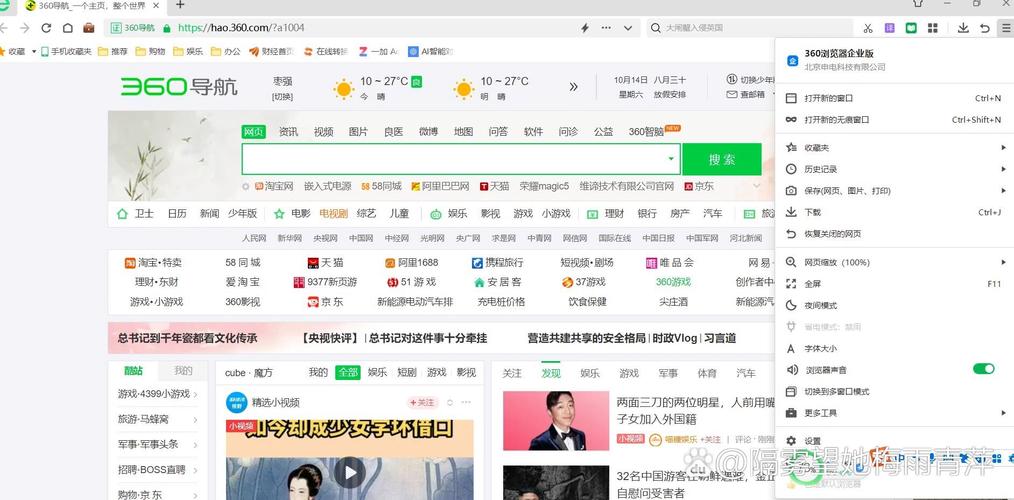Viewport: 1014px width, 500px height.
Task: Open a new tab with the plus button
Action: click(x=180, y=5)
